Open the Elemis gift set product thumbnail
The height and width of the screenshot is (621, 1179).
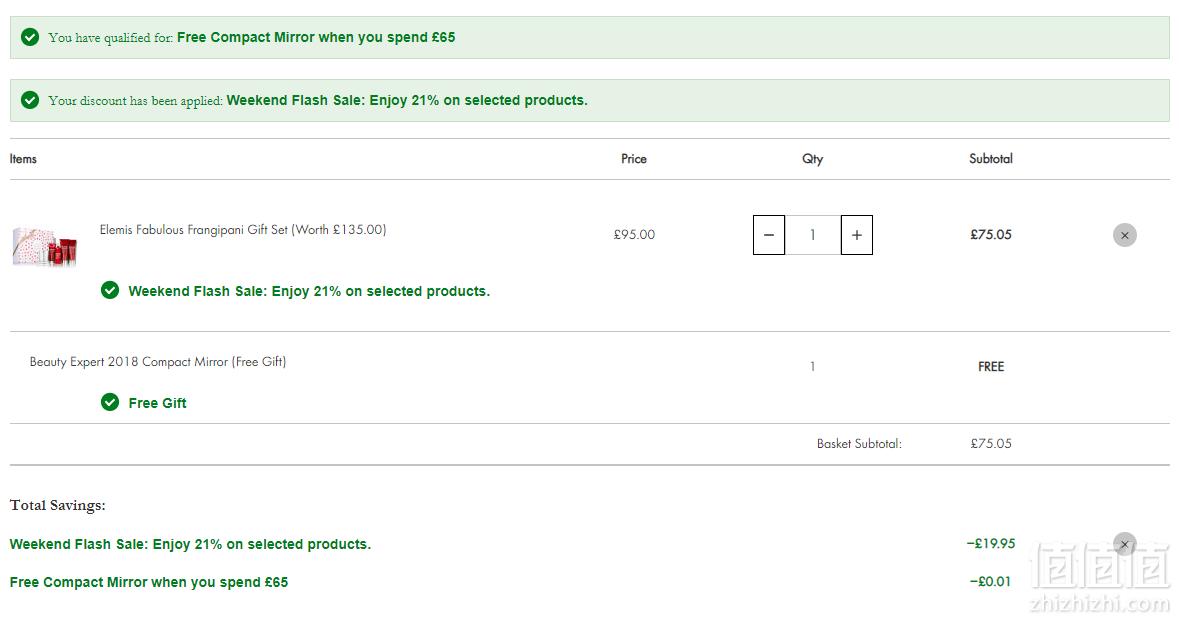[x=45, y=246]
